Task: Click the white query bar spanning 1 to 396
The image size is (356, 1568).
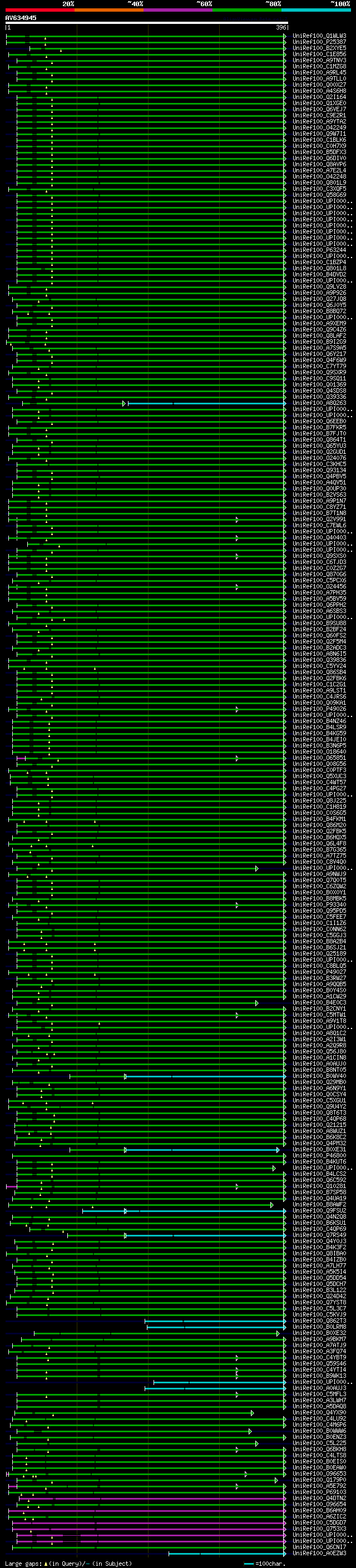Action: 147,22
